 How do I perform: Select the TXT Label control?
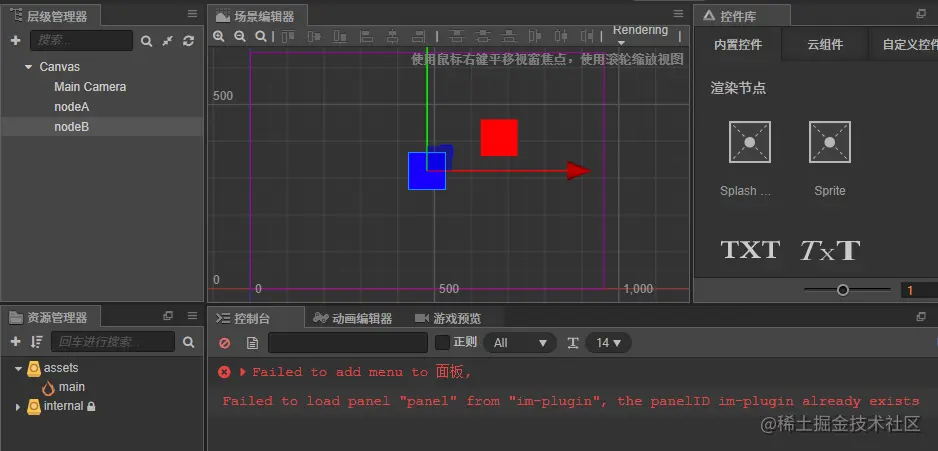point(750,250)
